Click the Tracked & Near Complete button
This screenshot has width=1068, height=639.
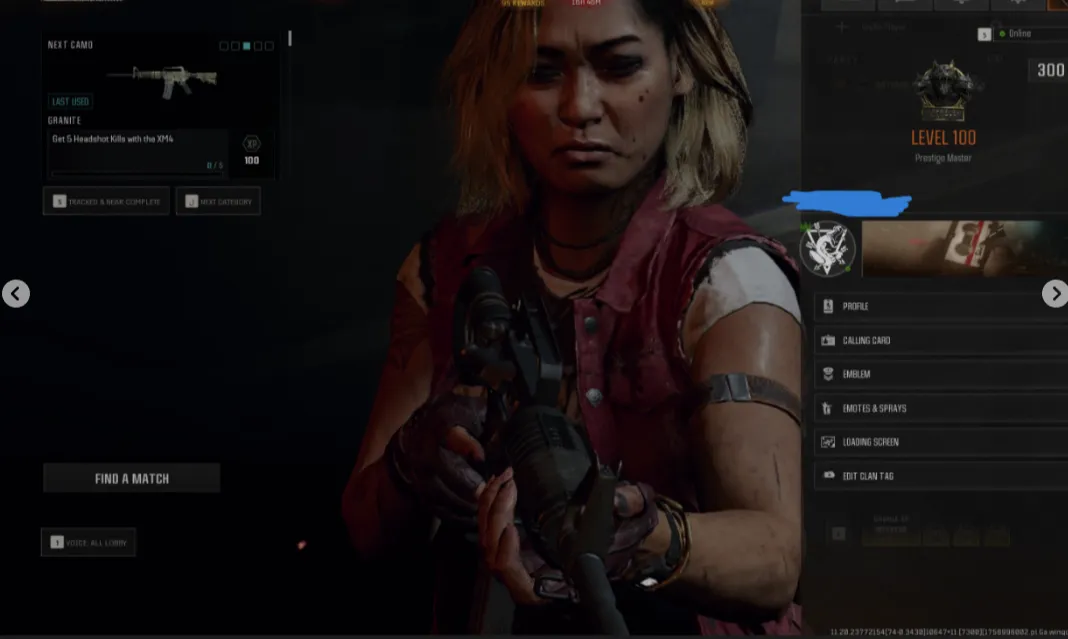coord(106,201)
